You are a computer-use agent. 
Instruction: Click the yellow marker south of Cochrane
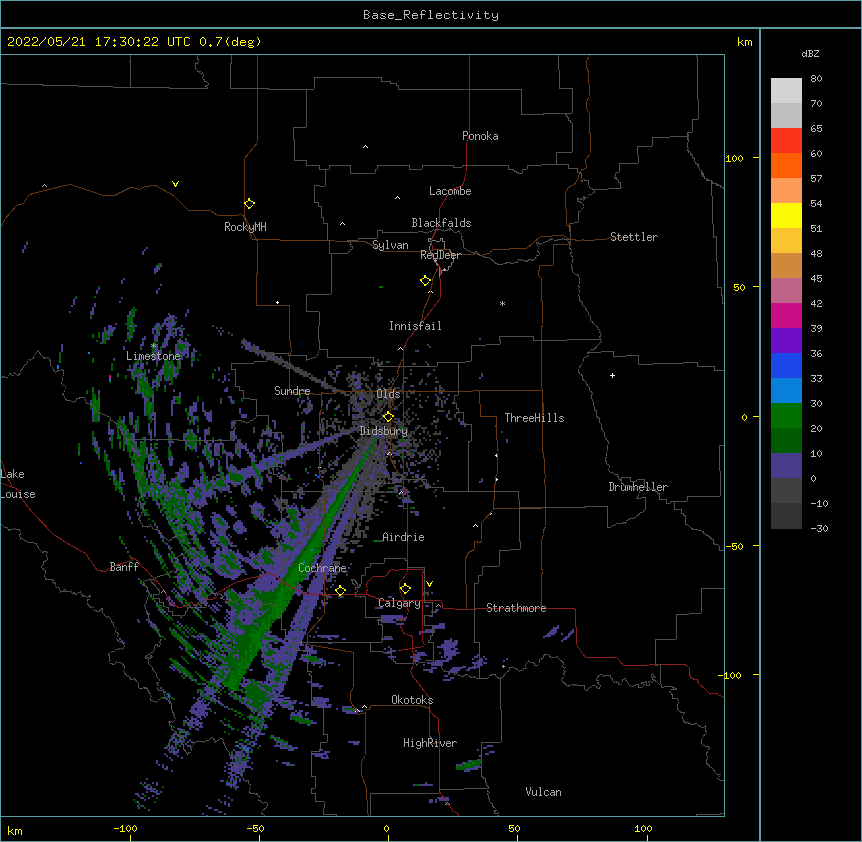click(x=340, y=591)
